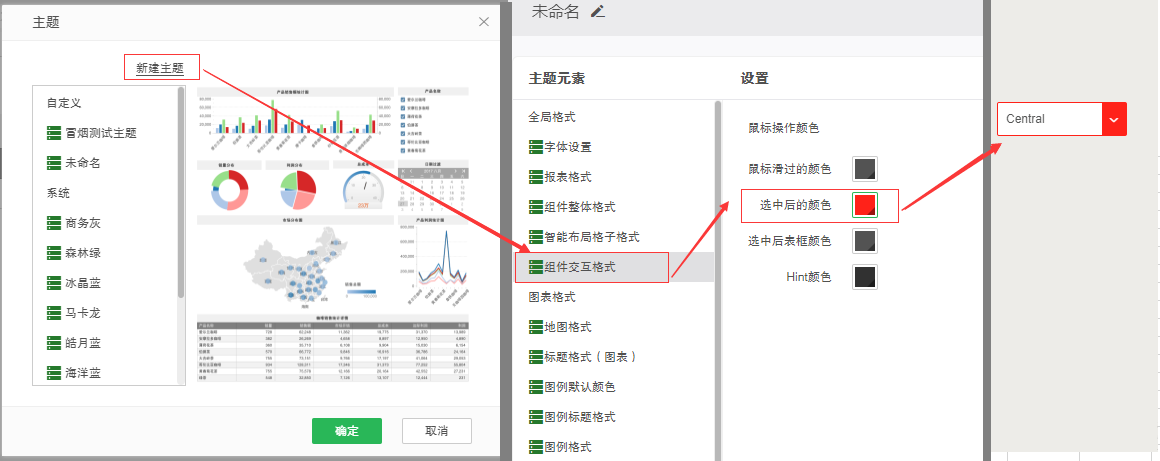Open the red 选中后的颜色 swatch
This screenshot has height=461, width=1160.
tap(865, 205)
